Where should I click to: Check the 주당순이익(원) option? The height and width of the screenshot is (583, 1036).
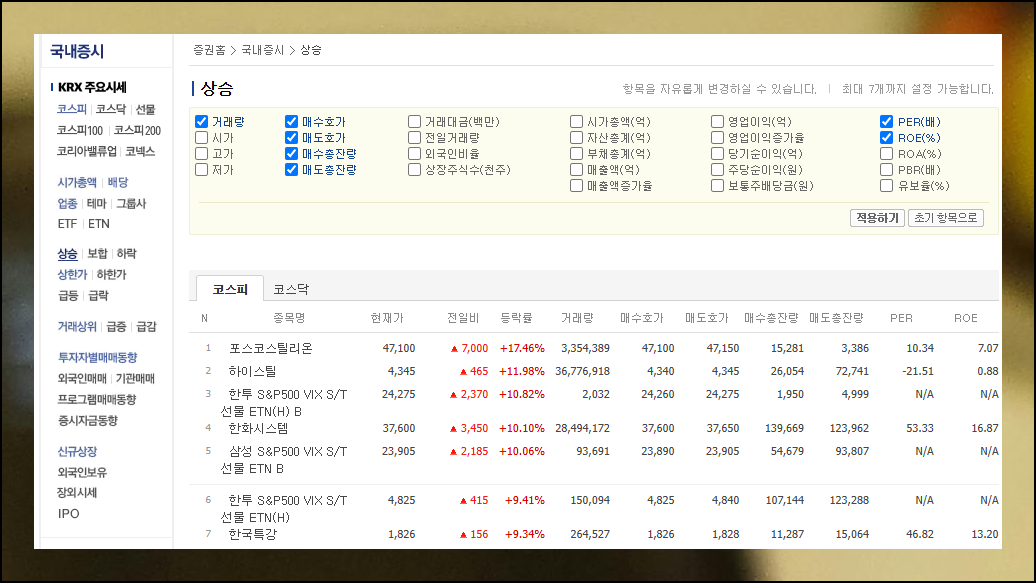(717, 170)
